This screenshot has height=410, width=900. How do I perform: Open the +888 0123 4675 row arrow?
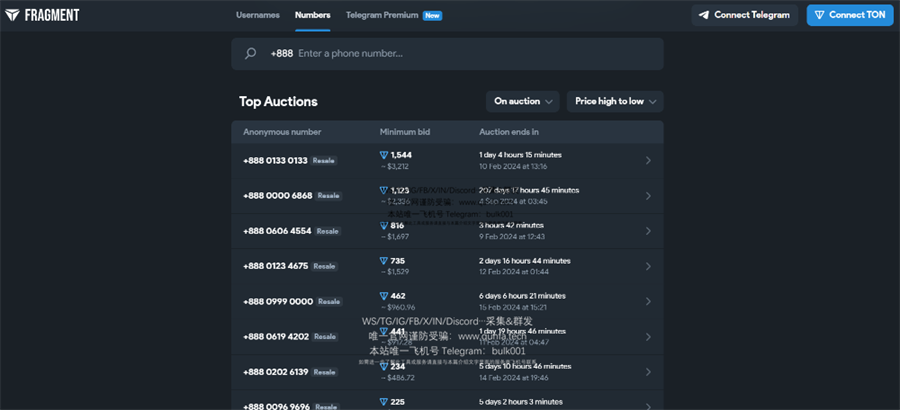click(x=648, y=266)
